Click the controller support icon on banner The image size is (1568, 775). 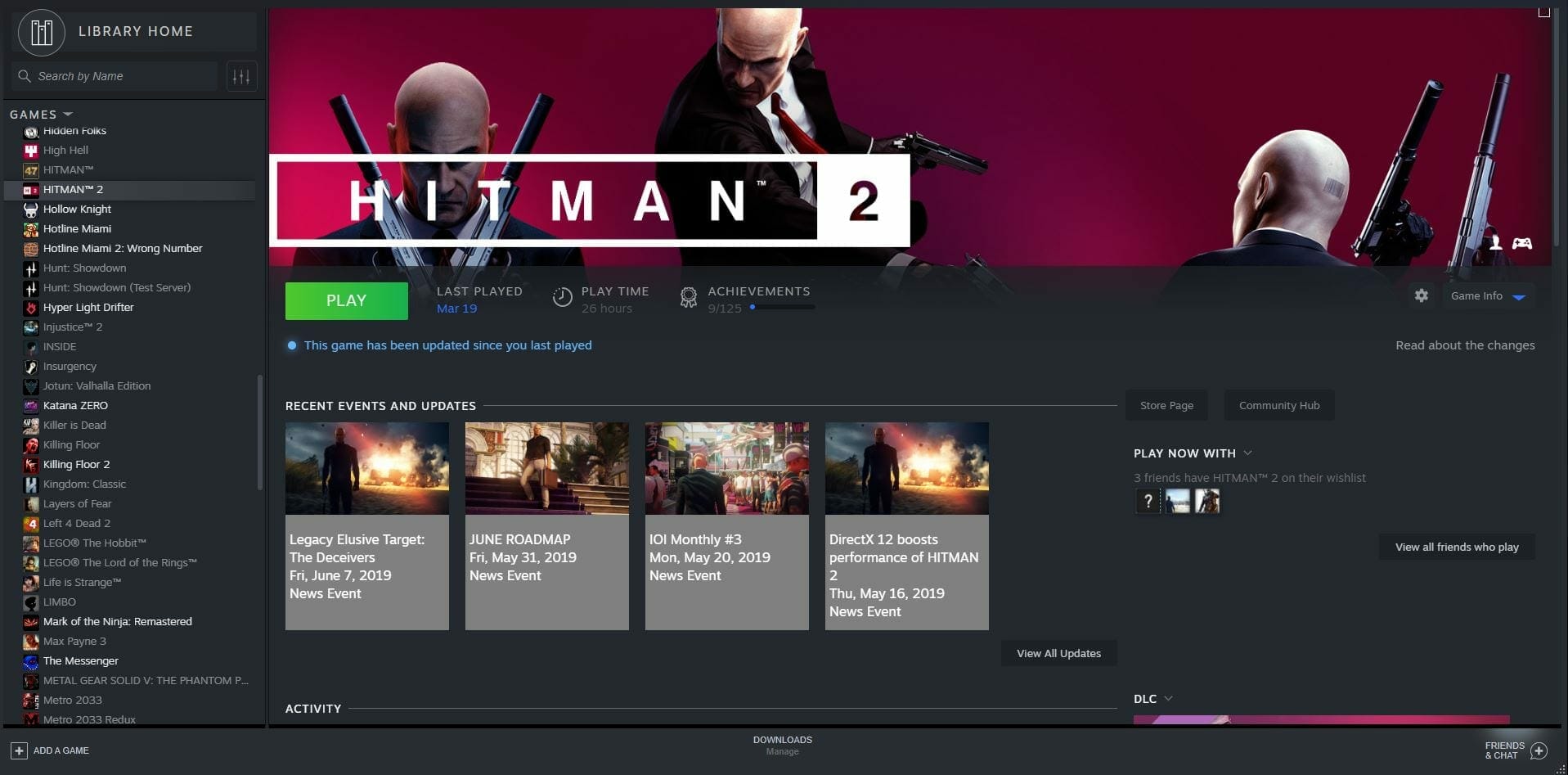pos(1521,243)
